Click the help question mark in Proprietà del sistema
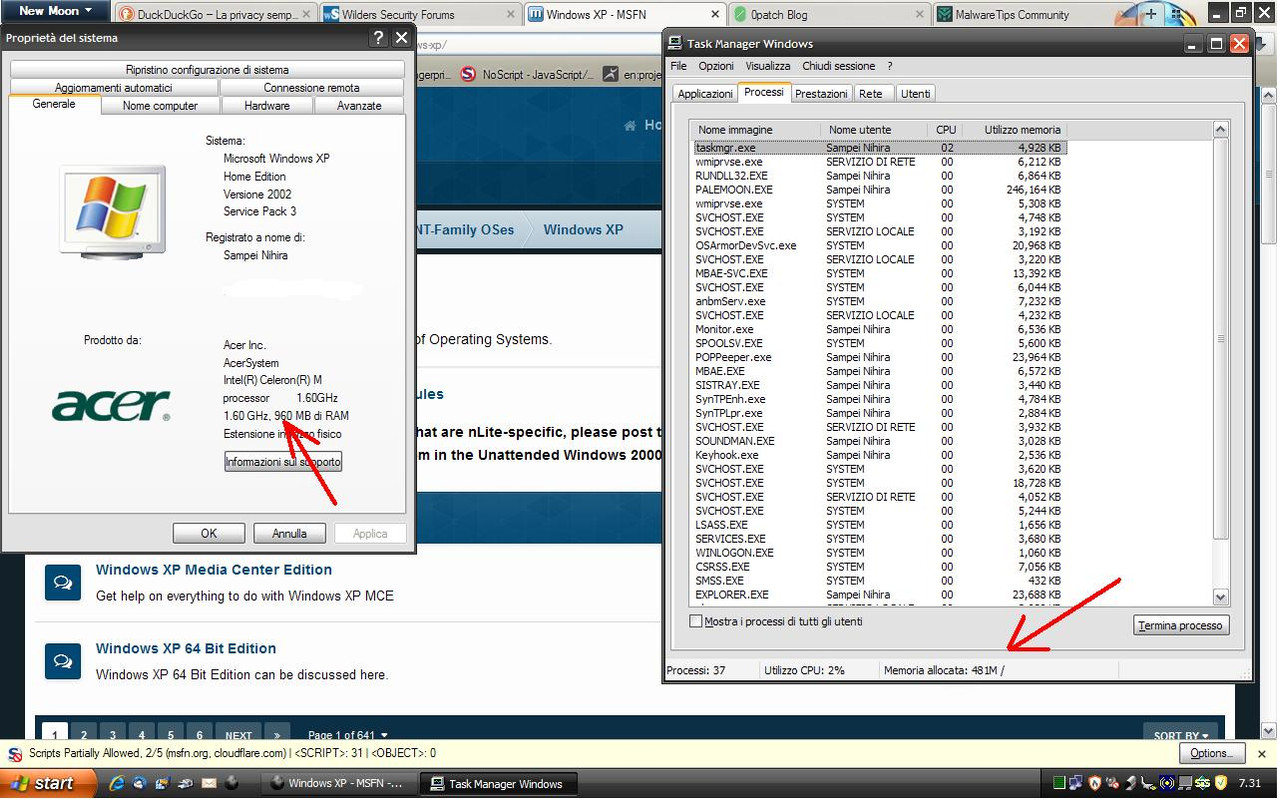This screenshot has width=1280, height=800. pyautogui.click(x=379, y=38)
